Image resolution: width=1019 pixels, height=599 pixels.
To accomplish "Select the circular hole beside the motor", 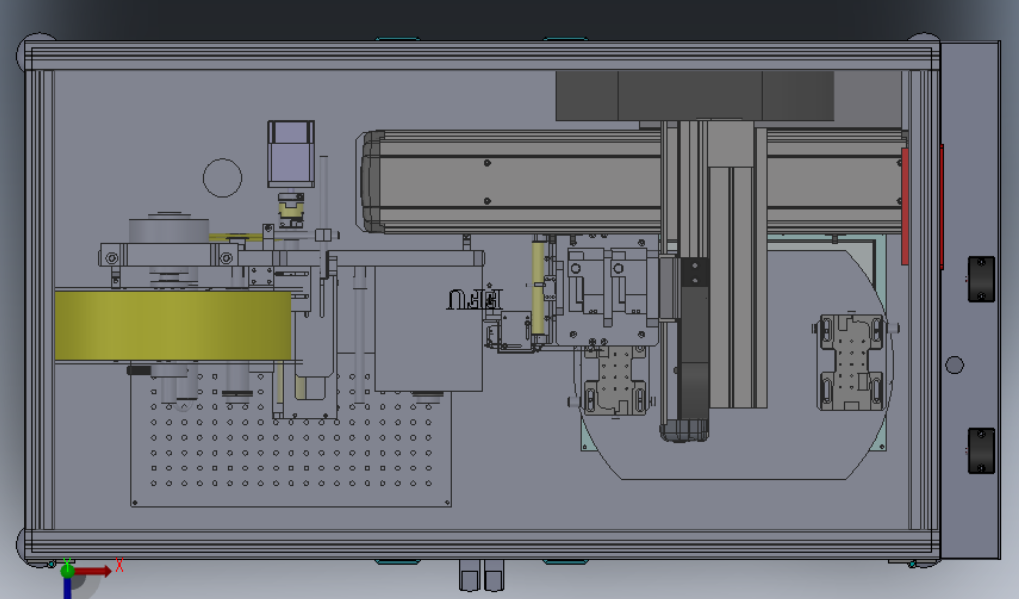I will click(x=222, y=177).
